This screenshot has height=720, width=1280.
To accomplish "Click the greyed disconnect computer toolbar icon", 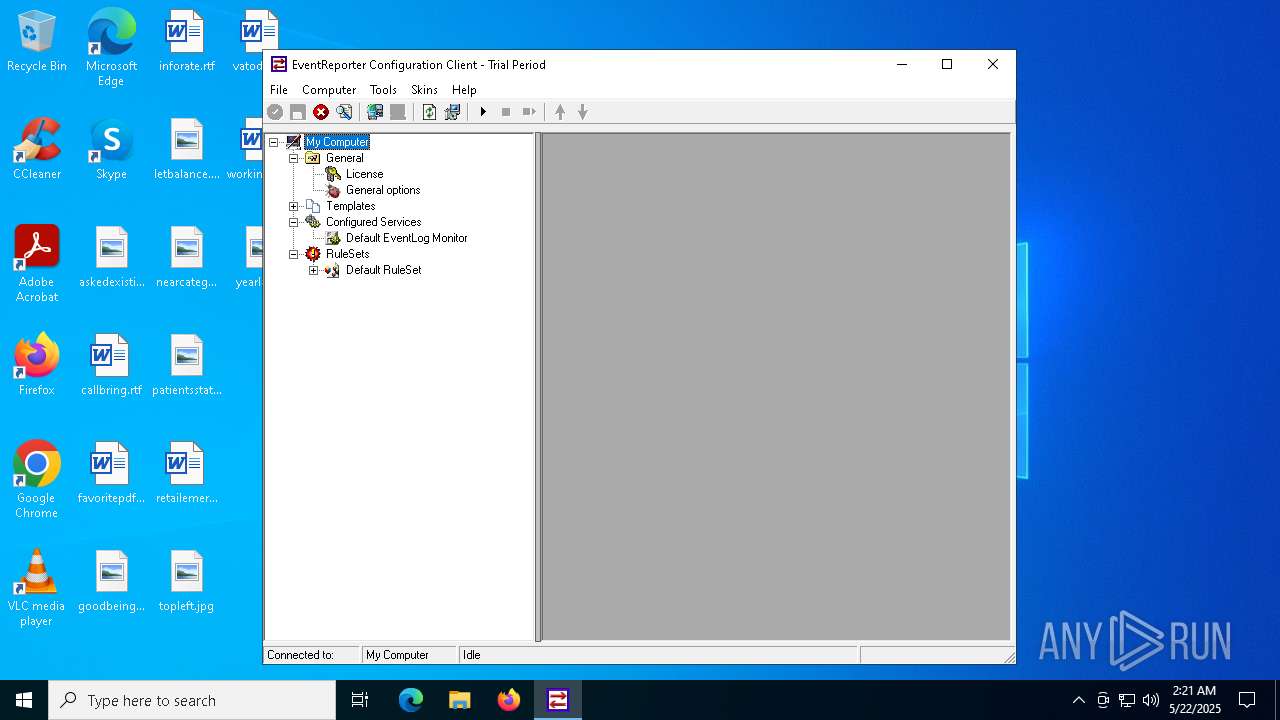I will point(398,112).
